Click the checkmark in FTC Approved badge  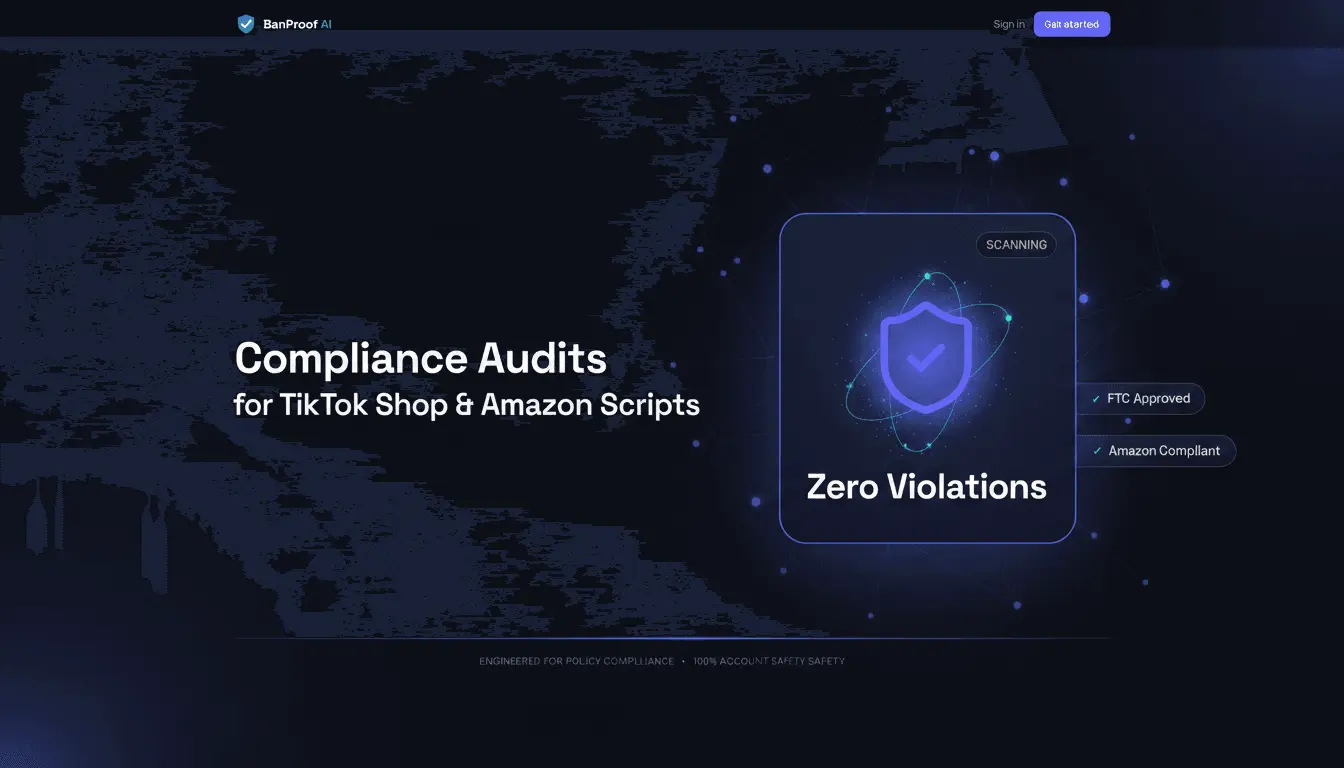click(x=1097, y=399)
